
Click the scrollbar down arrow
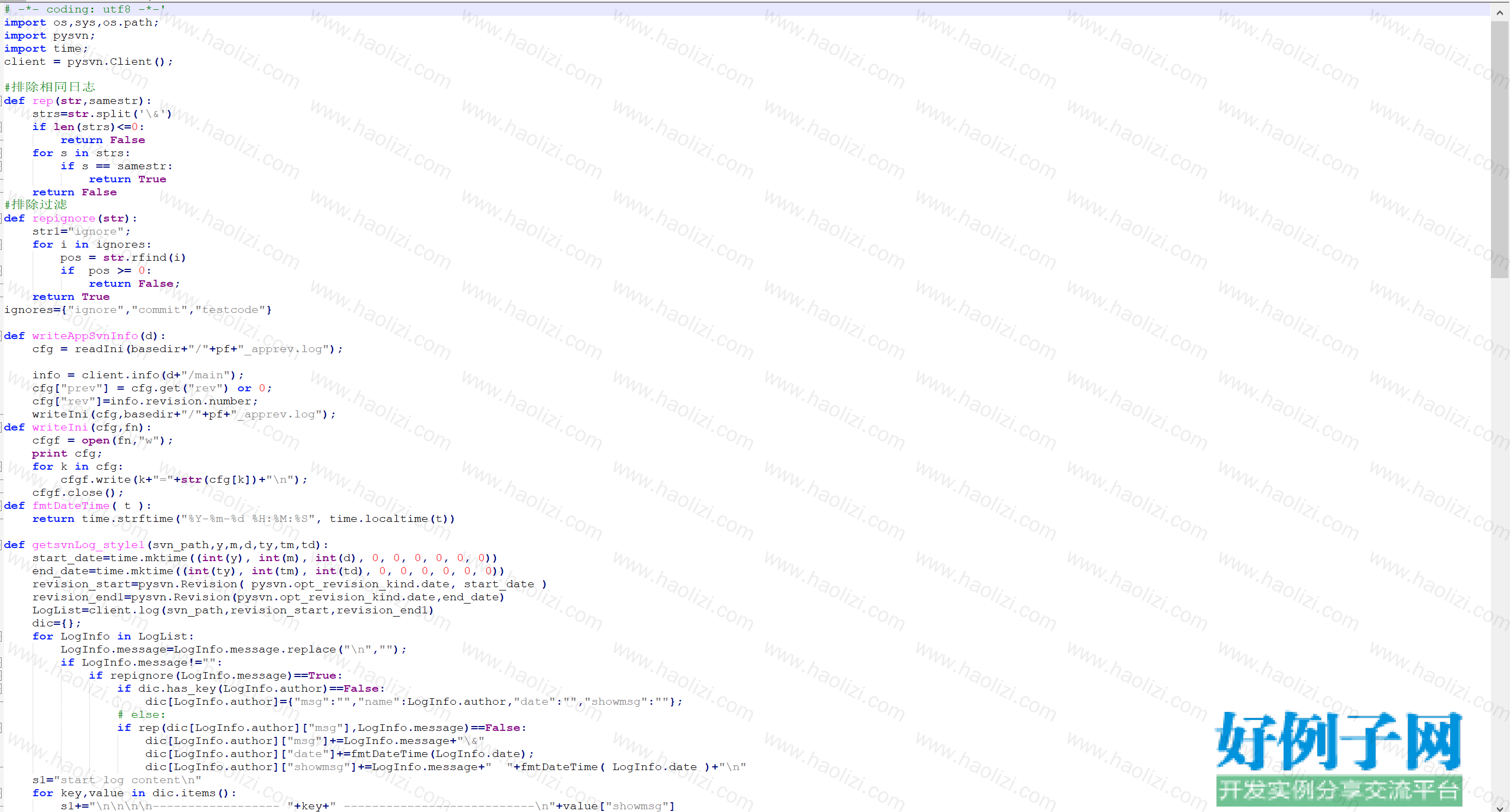pos(1500,809)
